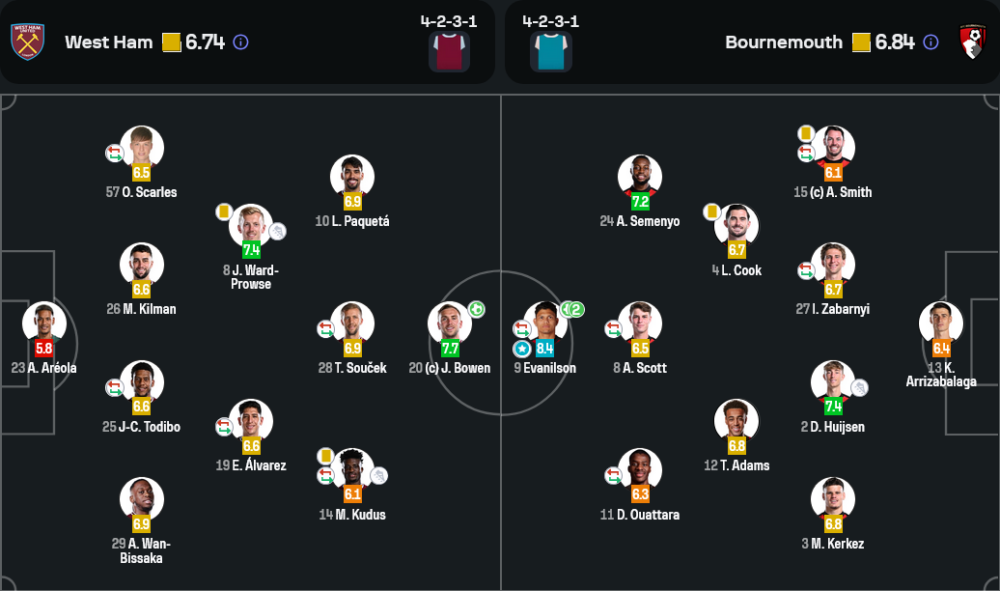This screenshot has height=591, width=1000.
Task: Open A. Semenyo's player photo
Action: tap(640, 175)
